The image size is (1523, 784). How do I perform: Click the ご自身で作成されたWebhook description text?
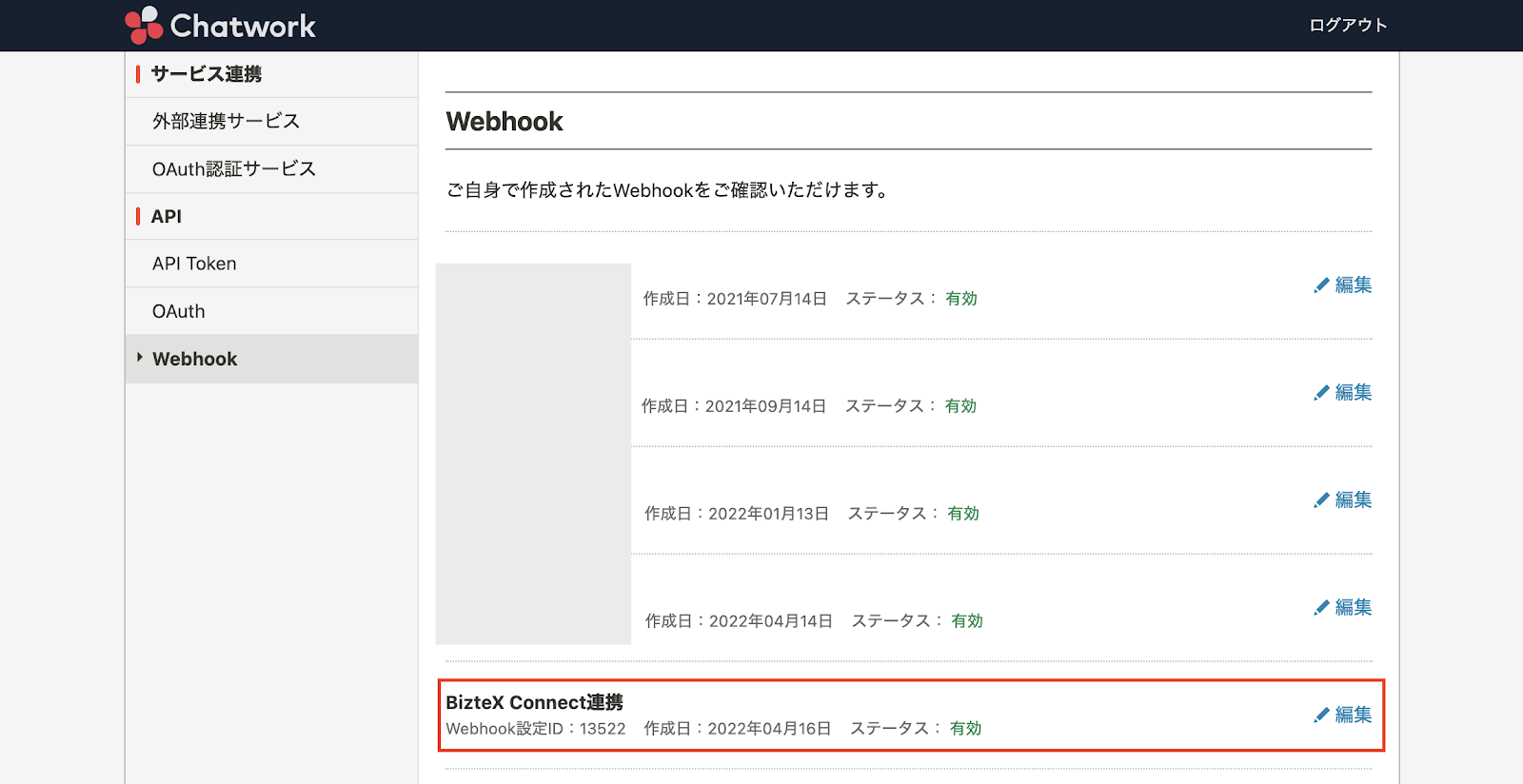click(667, 190)
